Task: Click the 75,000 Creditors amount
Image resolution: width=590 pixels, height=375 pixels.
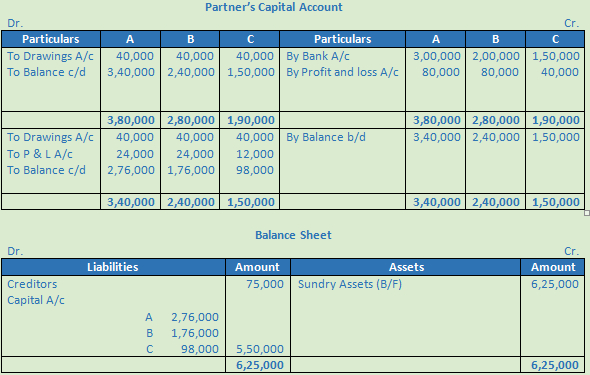Action: pyautogui.click(x=265, y=284)
